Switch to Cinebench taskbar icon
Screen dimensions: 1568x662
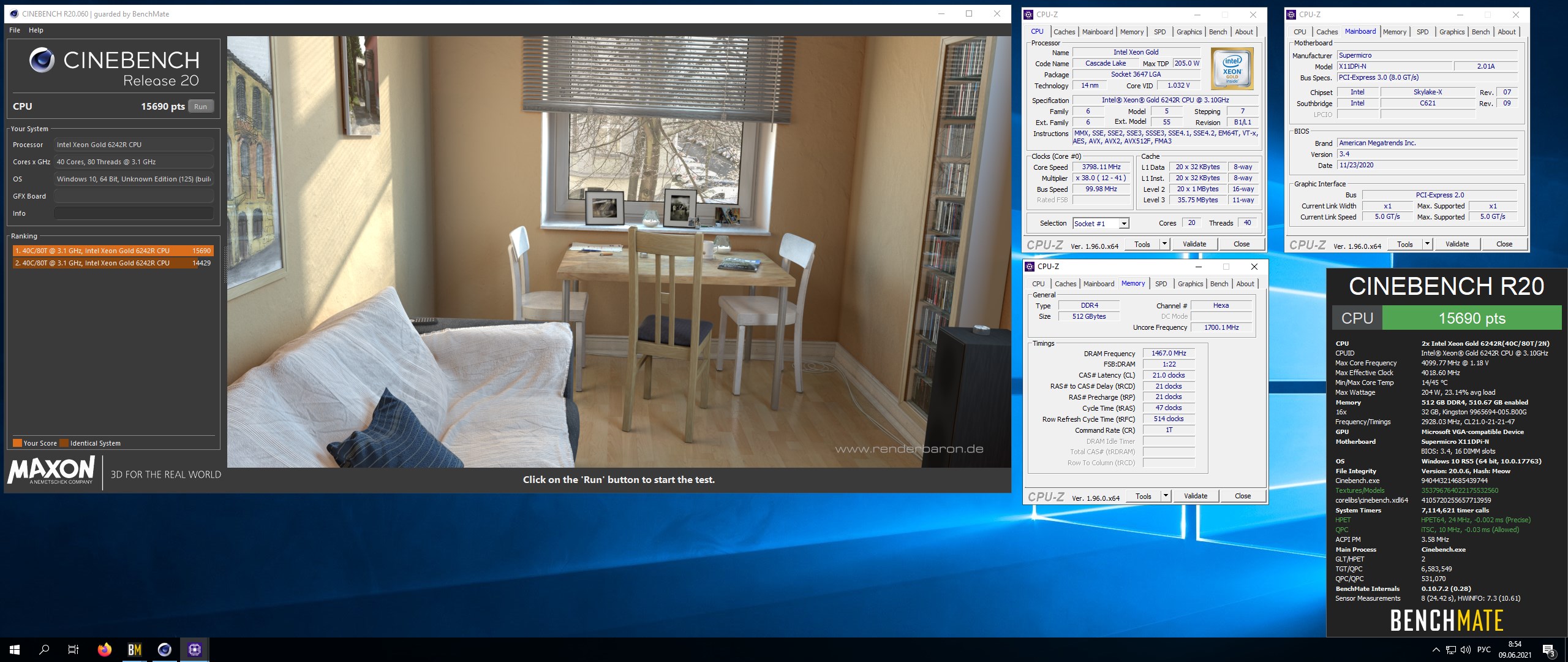[x=165, y=650]
